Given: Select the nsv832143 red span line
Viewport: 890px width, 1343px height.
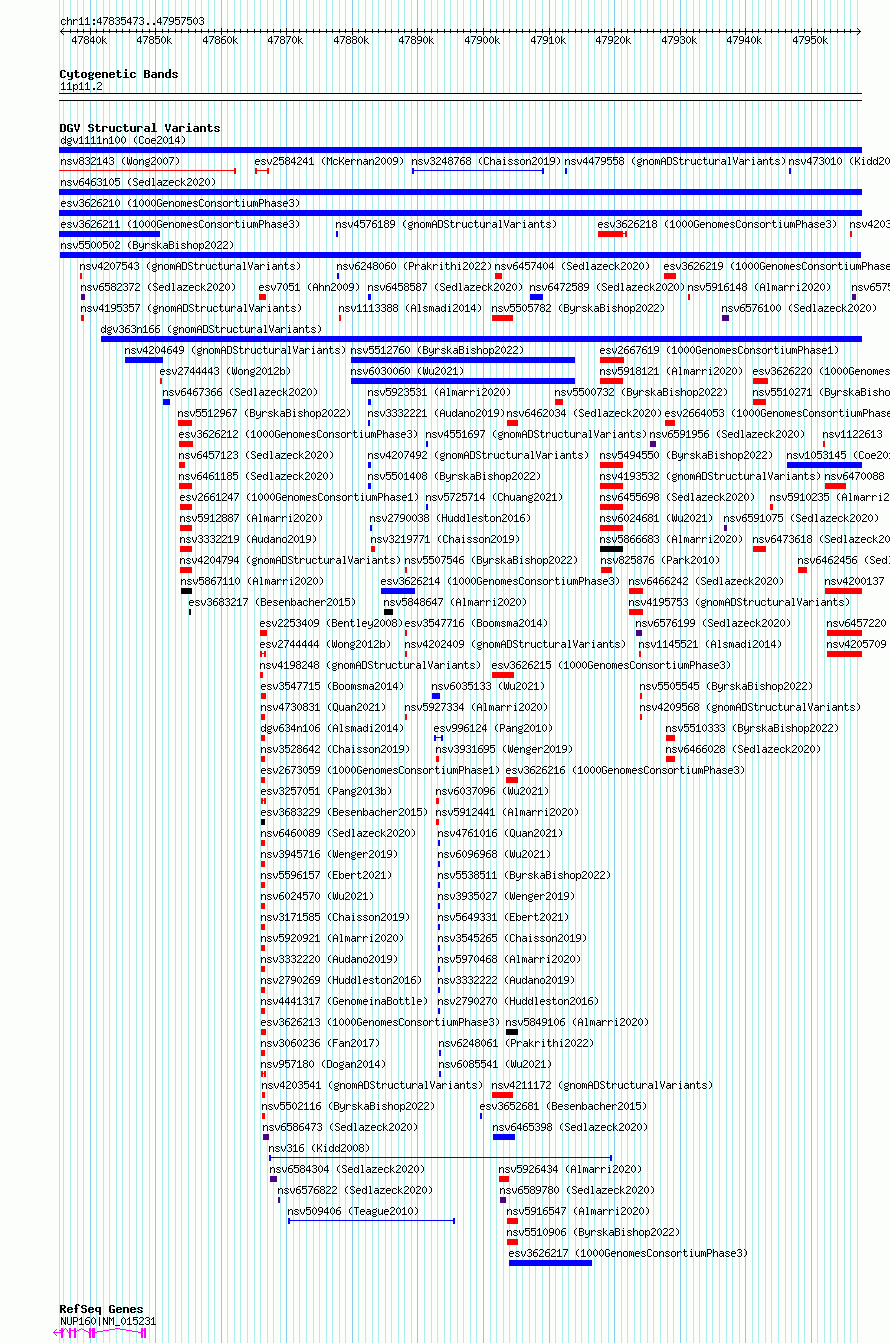Looking at the screenshot, I should pos(148,171).
